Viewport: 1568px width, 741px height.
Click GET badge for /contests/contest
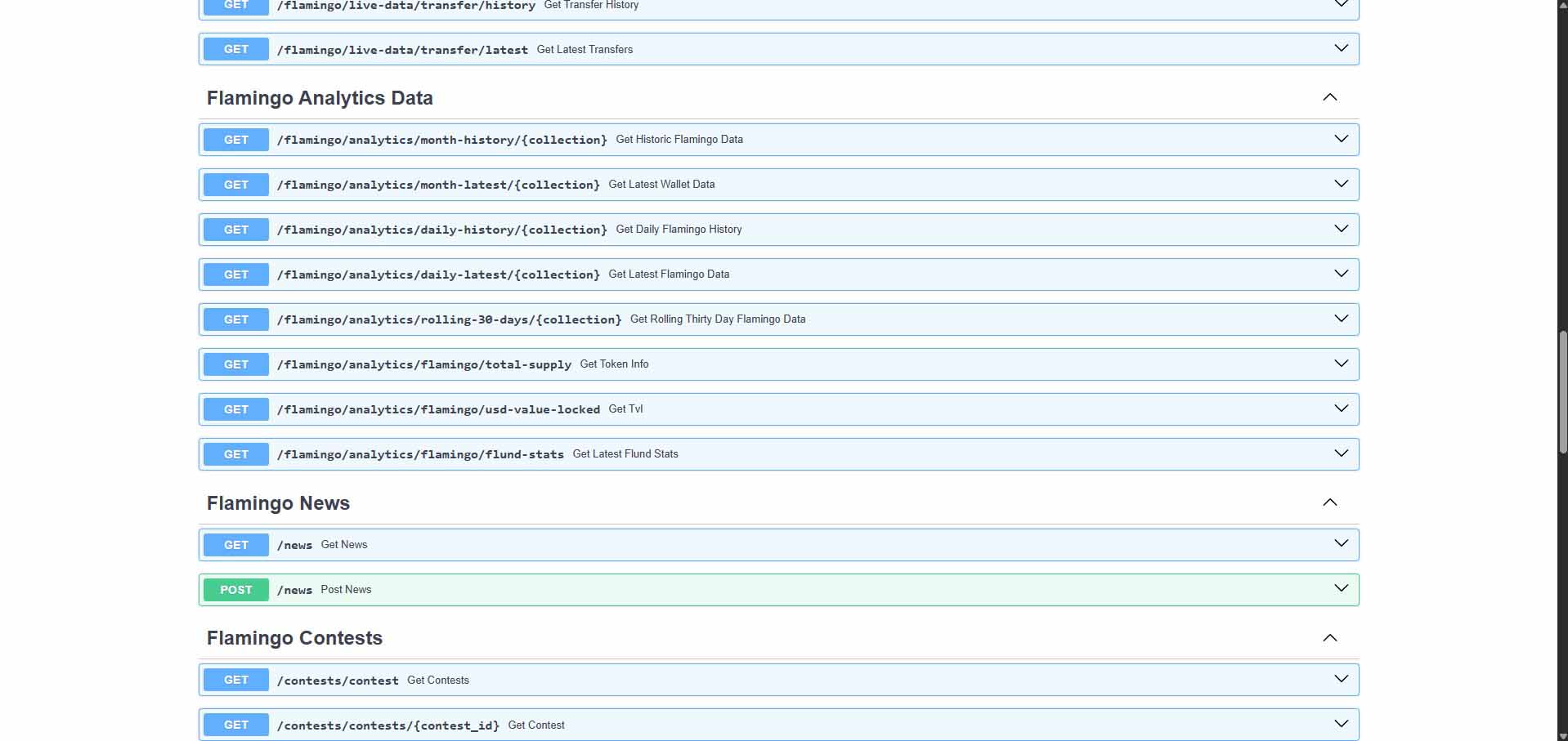click(236, 680)
